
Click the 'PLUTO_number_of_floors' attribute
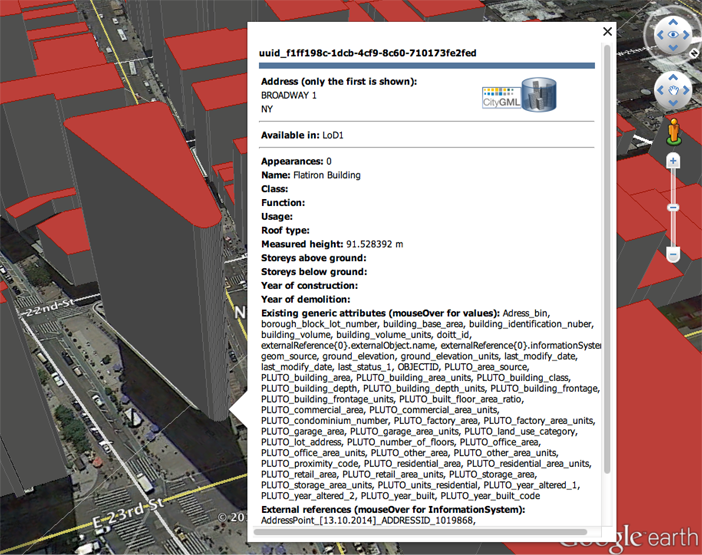click(401, 442)
